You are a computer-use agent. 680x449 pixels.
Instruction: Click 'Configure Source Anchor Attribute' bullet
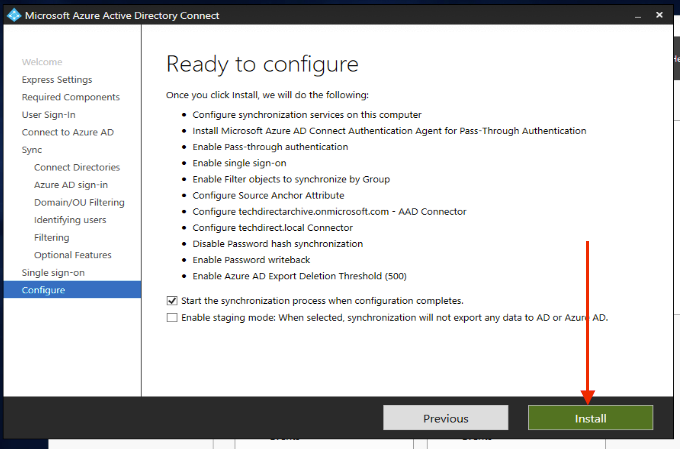268,196
